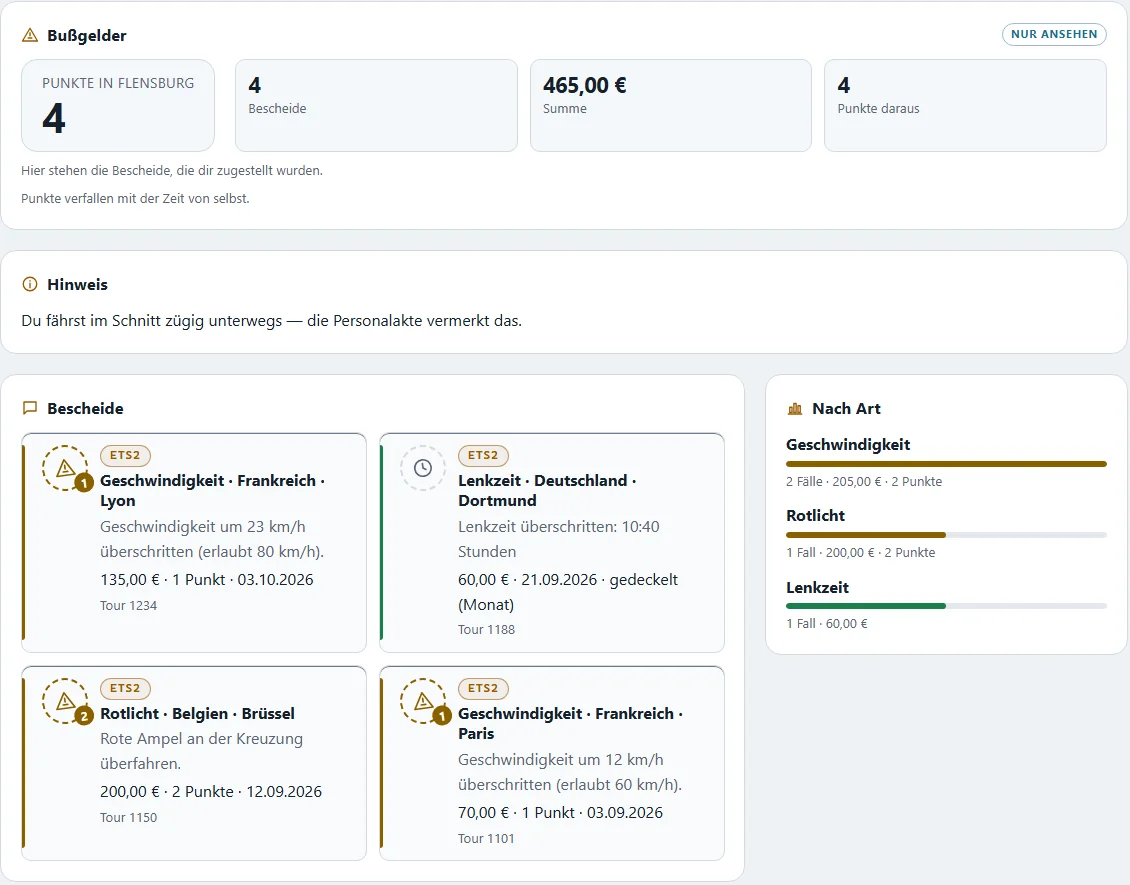This screenshot has height=885, width=1130.
Task: Click the text 'Punkte verfallen mit der Zeit von selbst.'
Action: pos(135,198)
